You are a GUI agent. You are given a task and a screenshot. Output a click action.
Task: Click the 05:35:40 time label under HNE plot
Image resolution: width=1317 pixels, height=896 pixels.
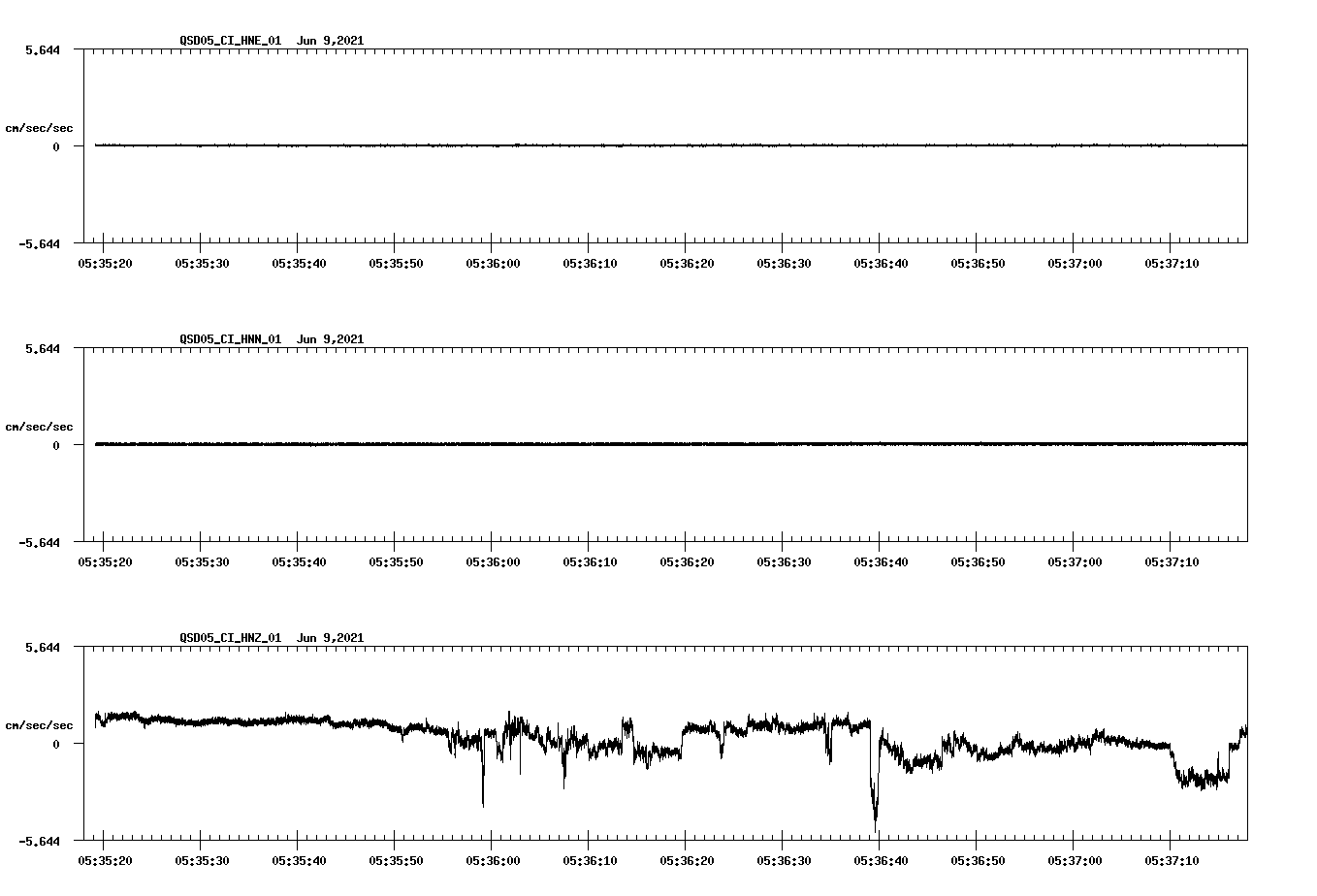[x=299, y=264]
